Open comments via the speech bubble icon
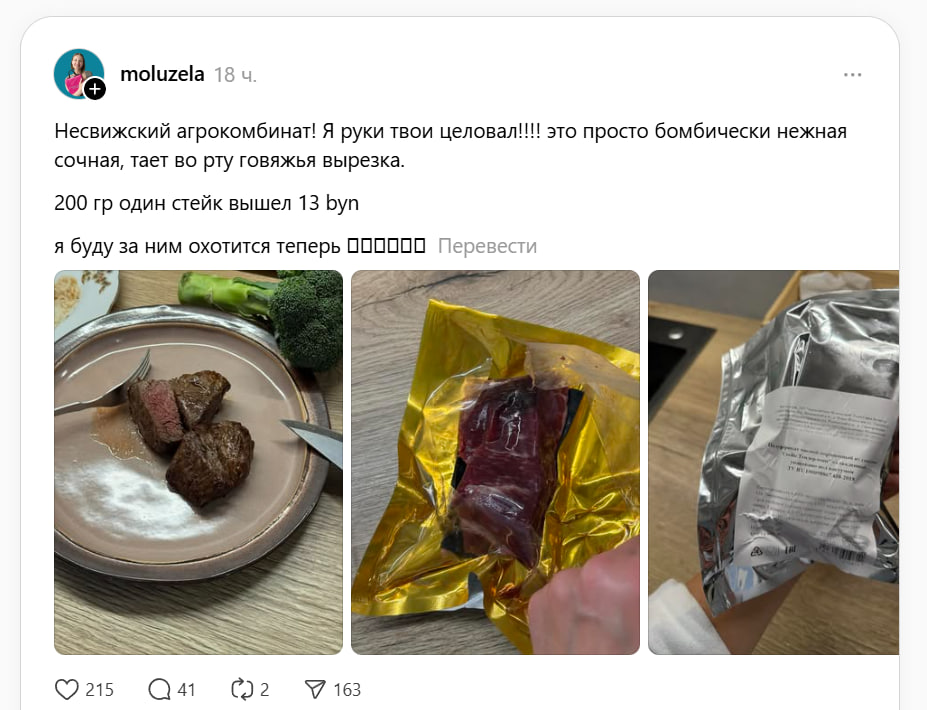927x710 pixels. (159, 689)
